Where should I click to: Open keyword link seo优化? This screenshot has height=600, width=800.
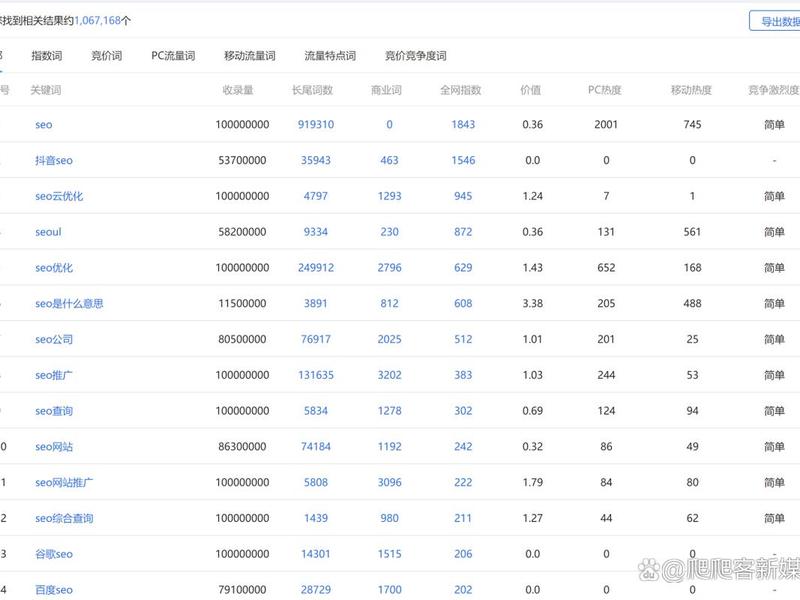coord(54,267)
